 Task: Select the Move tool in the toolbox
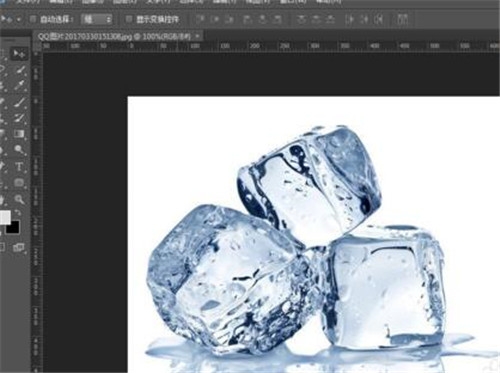point(19,54)
